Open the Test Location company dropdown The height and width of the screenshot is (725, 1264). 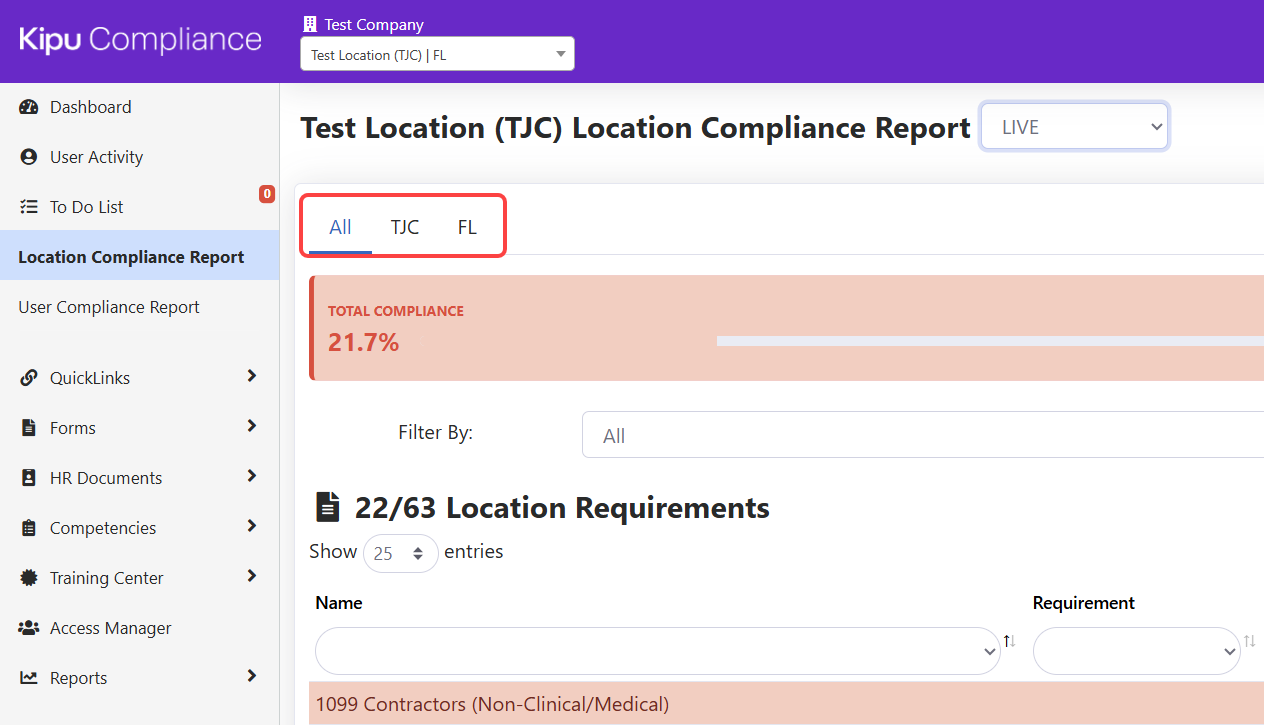pyautogui.click(x=437, y=55)
